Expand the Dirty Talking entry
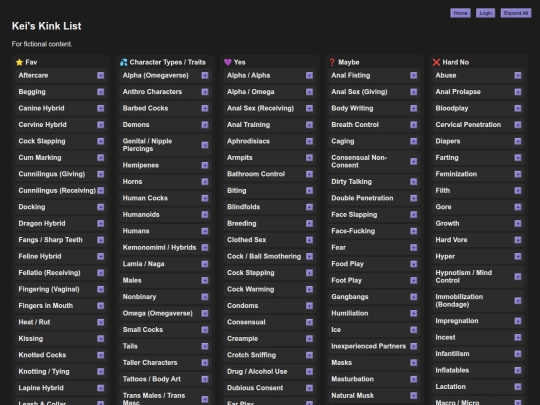 [x=414, y=182]
